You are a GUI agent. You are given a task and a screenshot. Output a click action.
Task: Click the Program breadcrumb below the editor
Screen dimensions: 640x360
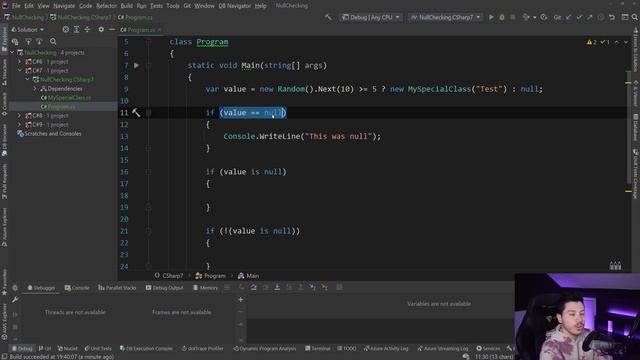pyautogui.click(x=211, y=276)
